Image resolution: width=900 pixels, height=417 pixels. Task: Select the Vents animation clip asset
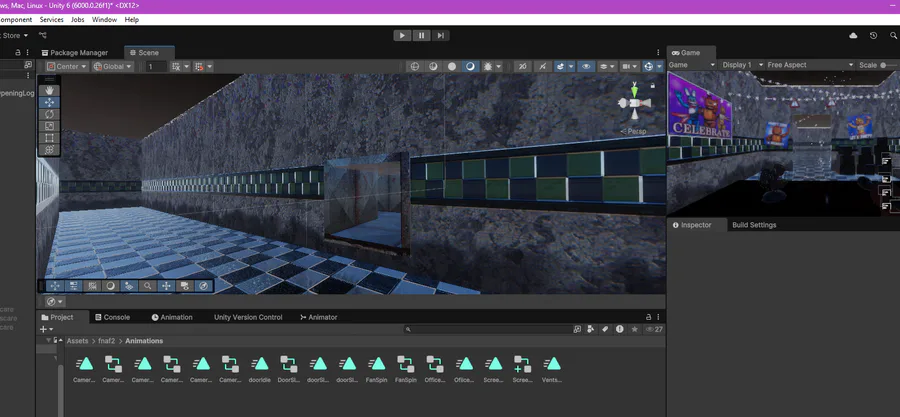[552, 369]
